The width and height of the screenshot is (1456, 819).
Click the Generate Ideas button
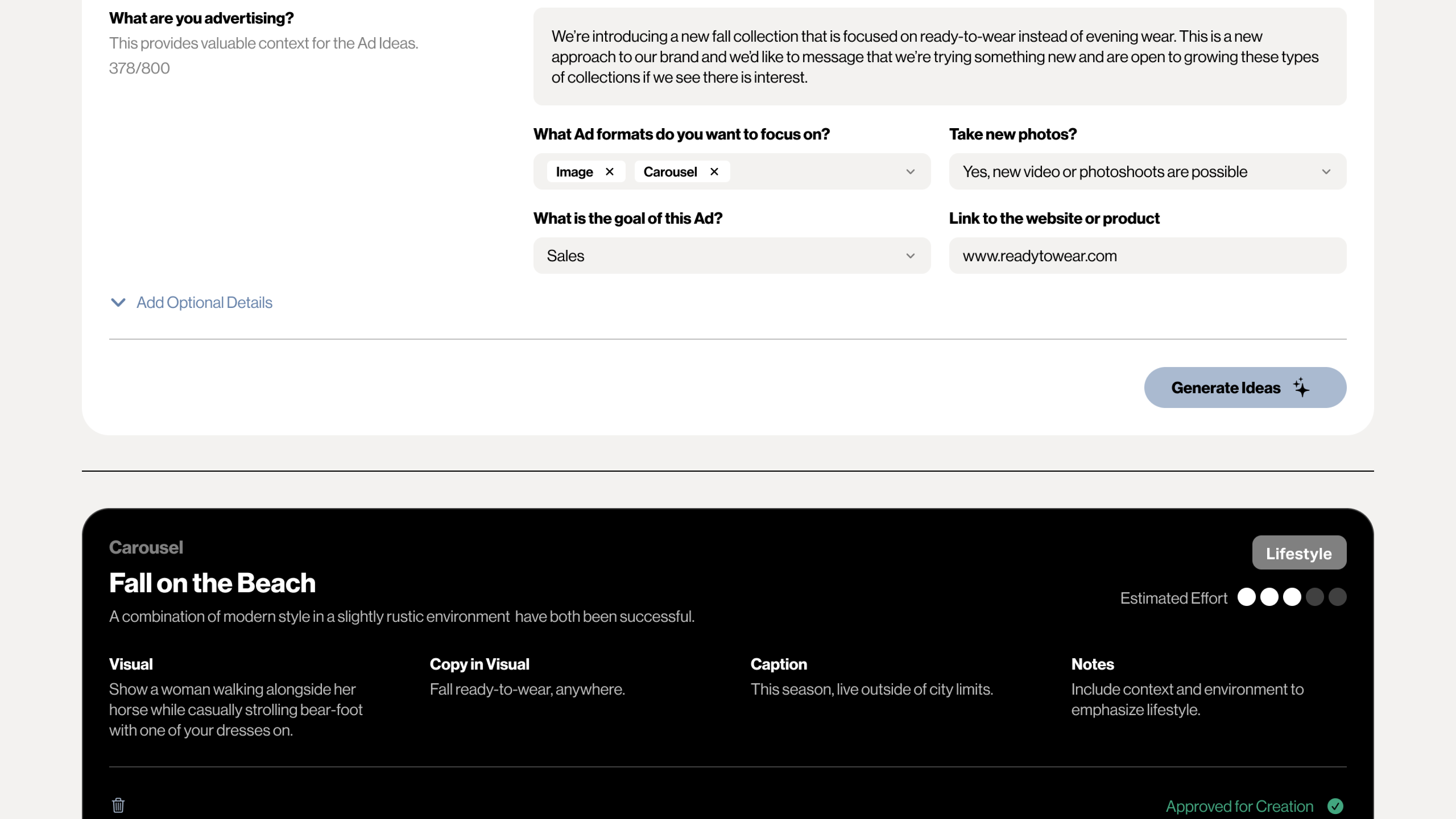pyautogui.click(x=1245, y=388)
